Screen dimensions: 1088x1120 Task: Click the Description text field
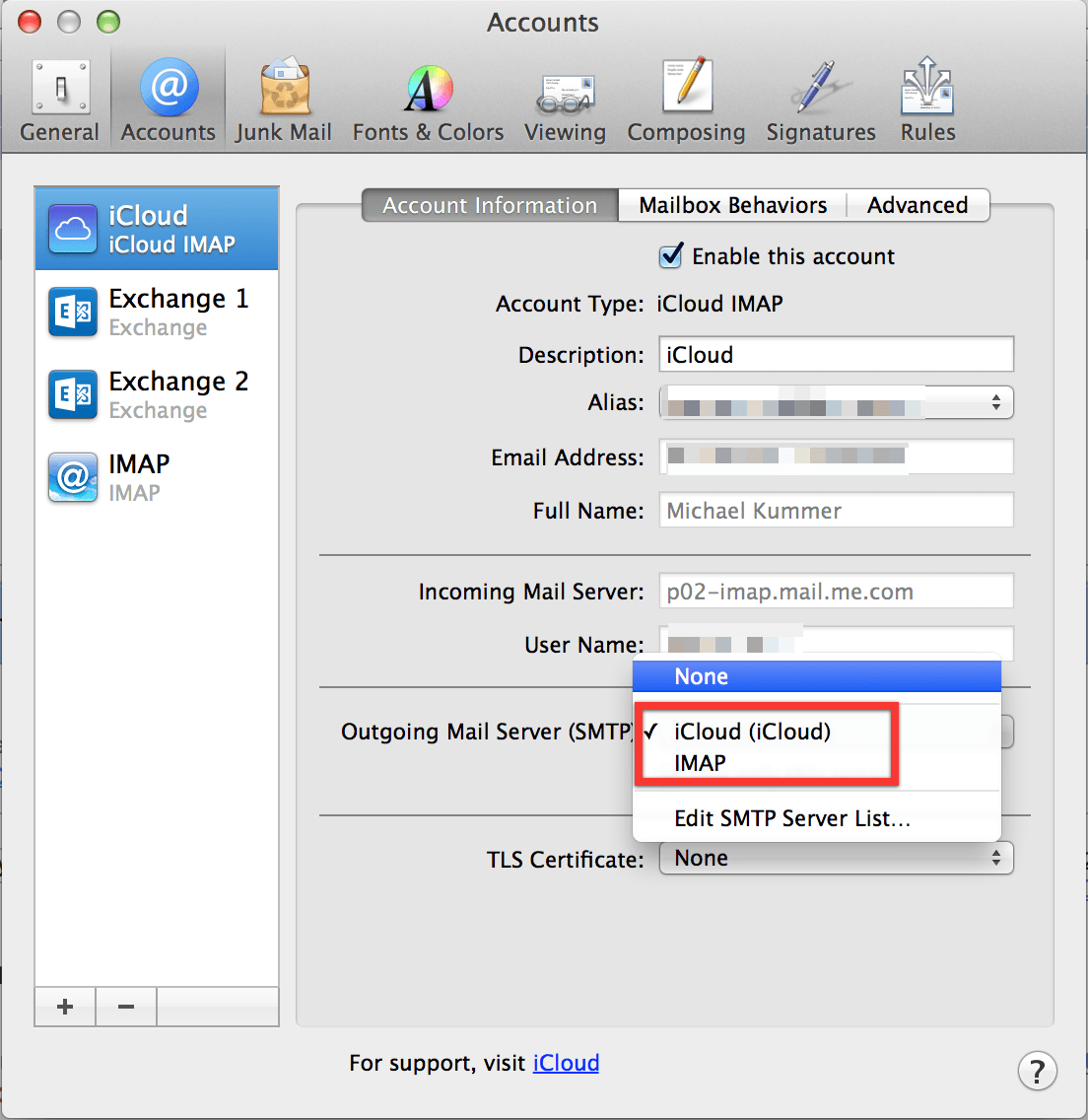(x=836, y=354)
